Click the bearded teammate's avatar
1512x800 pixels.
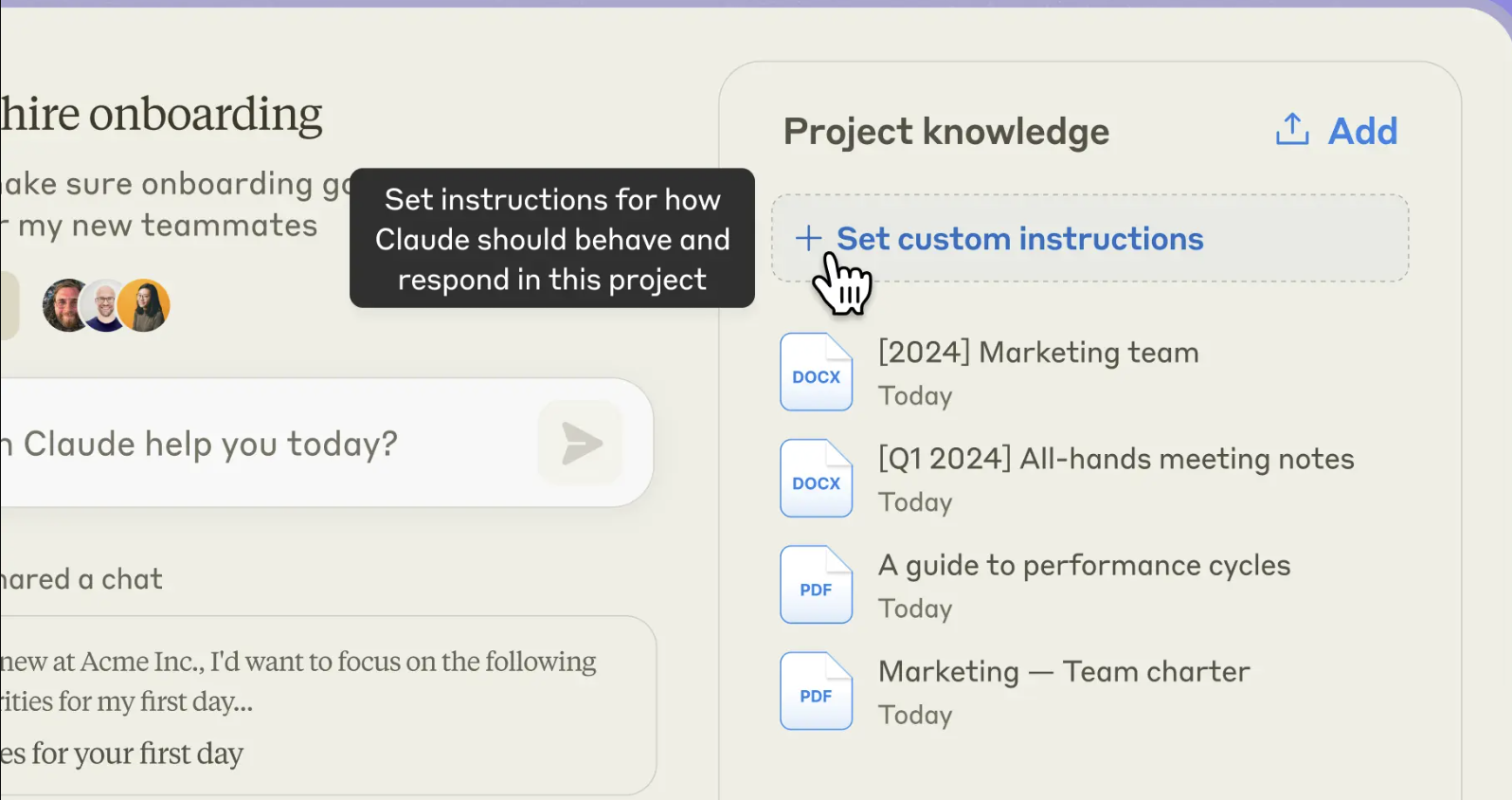point(64,305)
